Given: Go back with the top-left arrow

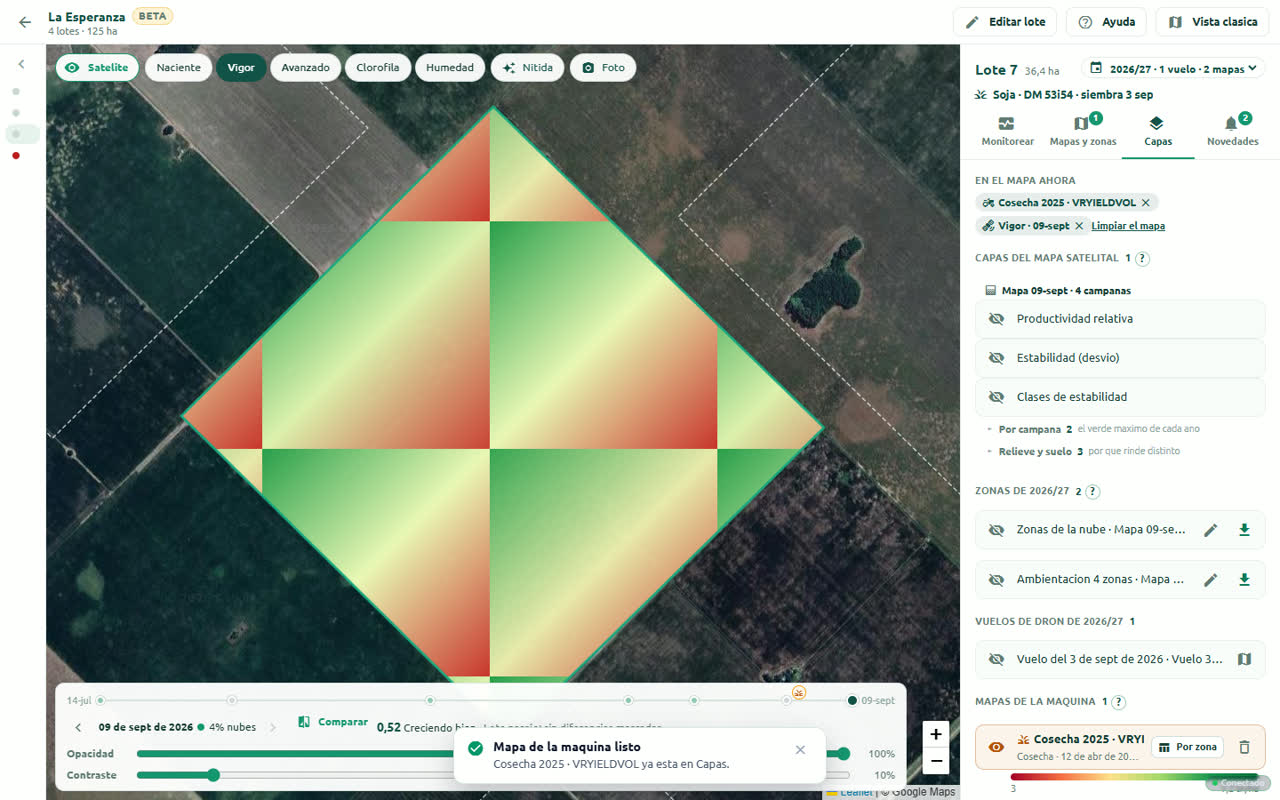Looking at the screenshot, I should [x=25, y=22].
